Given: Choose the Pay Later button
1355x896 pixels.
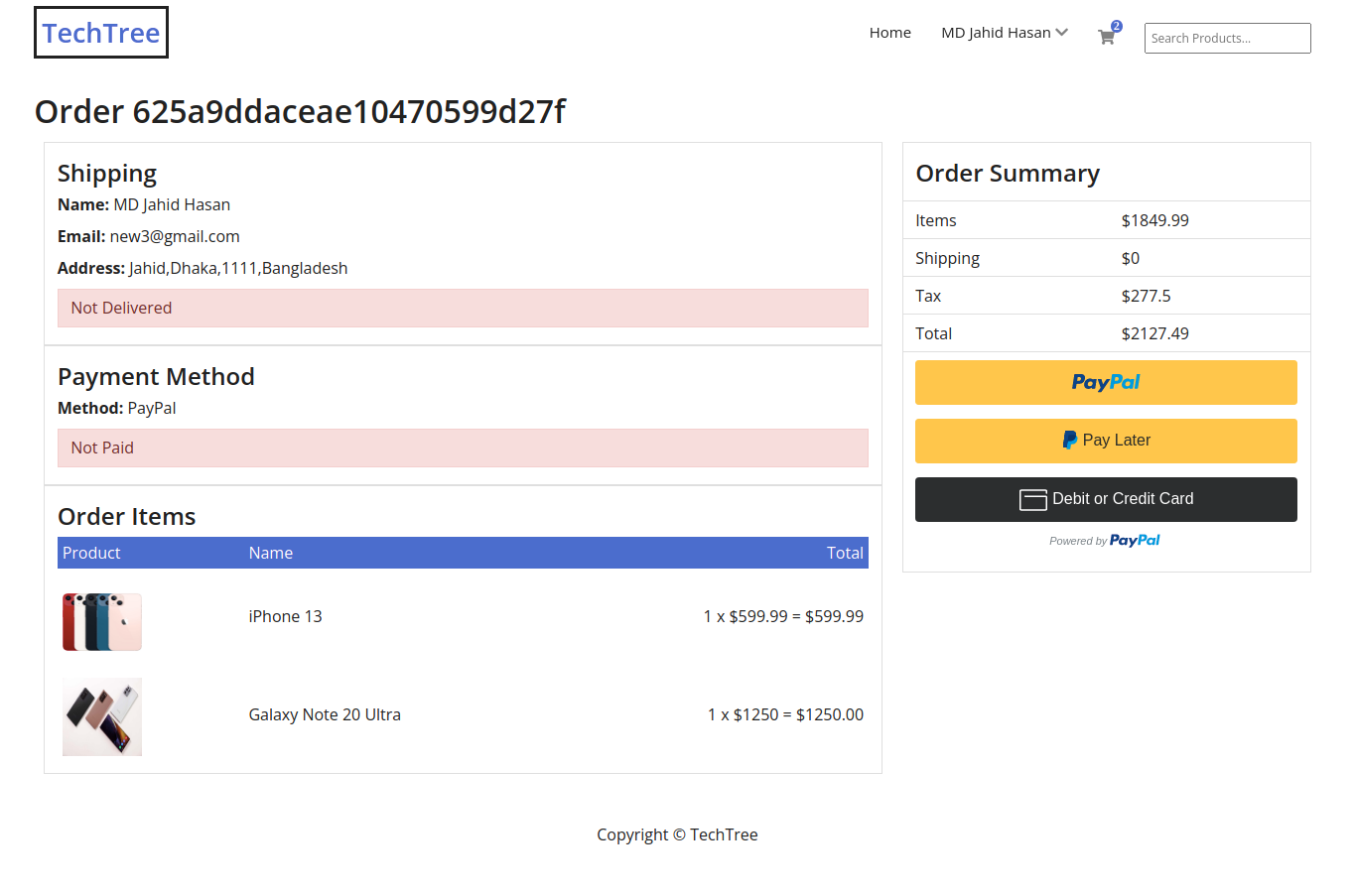Looking at the screenshot, I should point(1106,441).
